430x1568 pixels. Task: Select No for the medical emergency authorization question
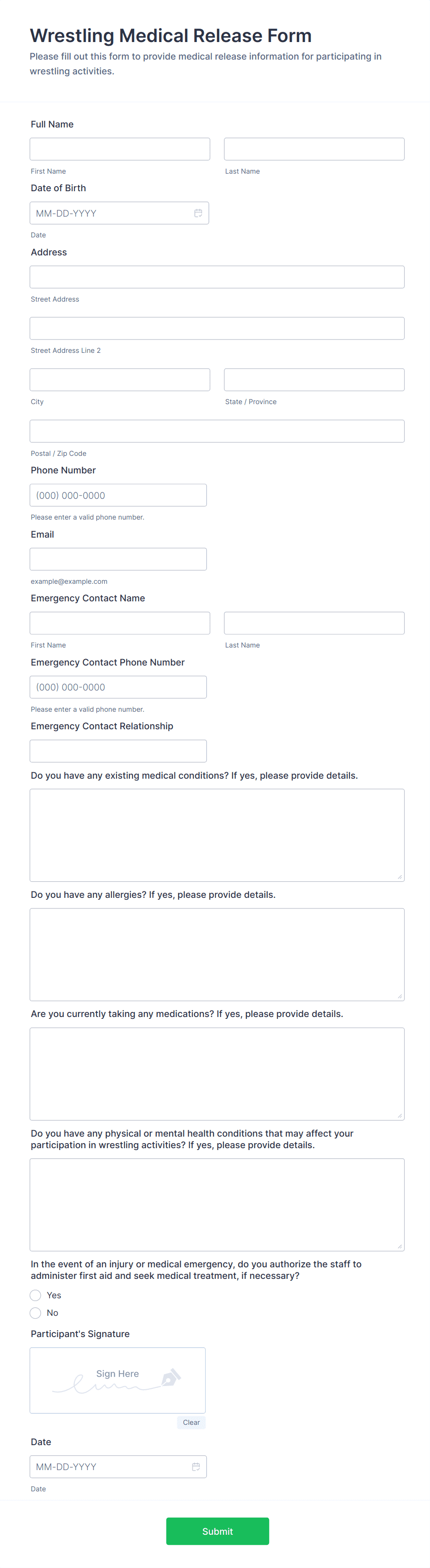pos(35,1313)
